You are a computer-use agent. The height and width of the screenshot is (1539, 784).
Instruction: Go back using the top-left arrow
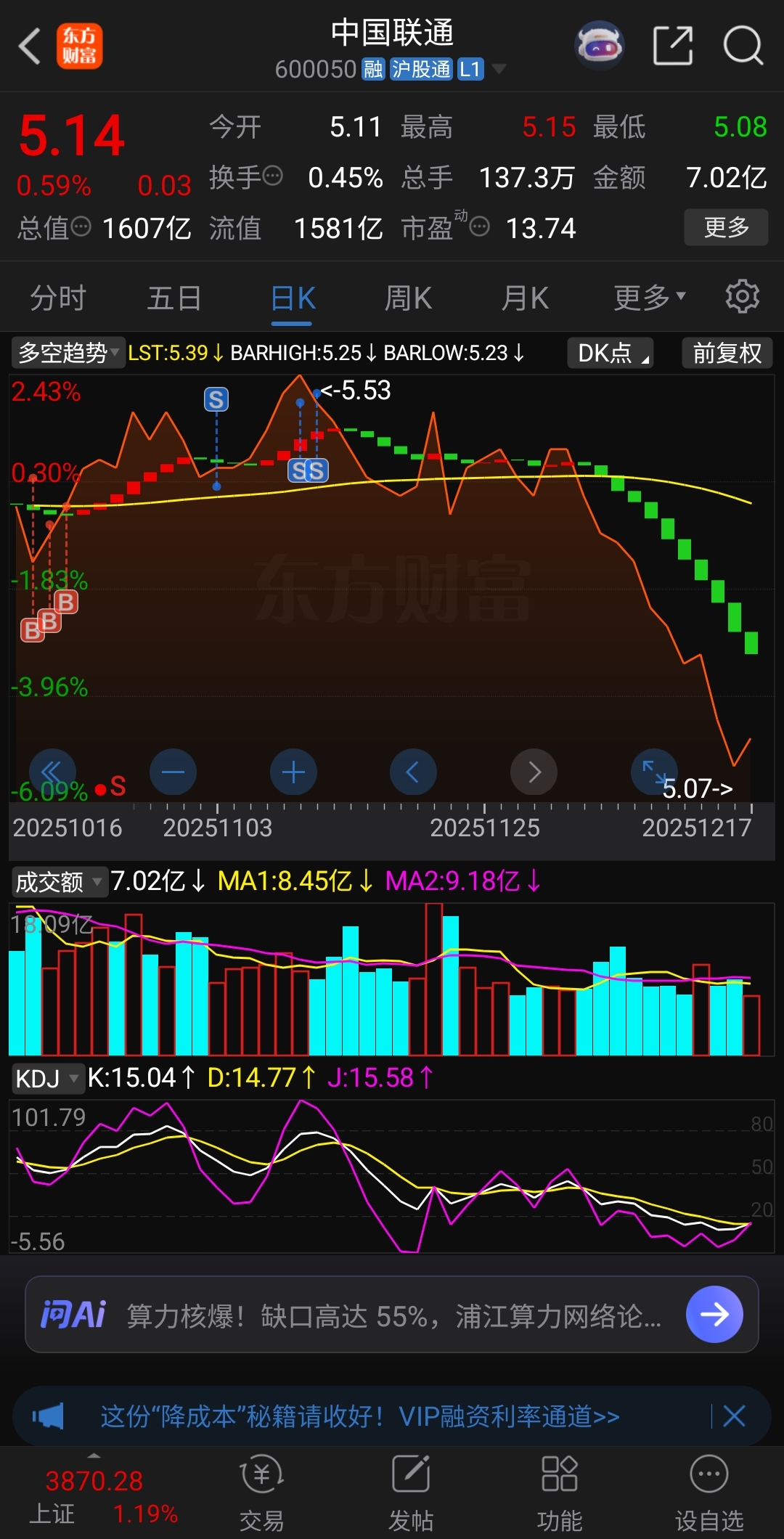(29, 46)
